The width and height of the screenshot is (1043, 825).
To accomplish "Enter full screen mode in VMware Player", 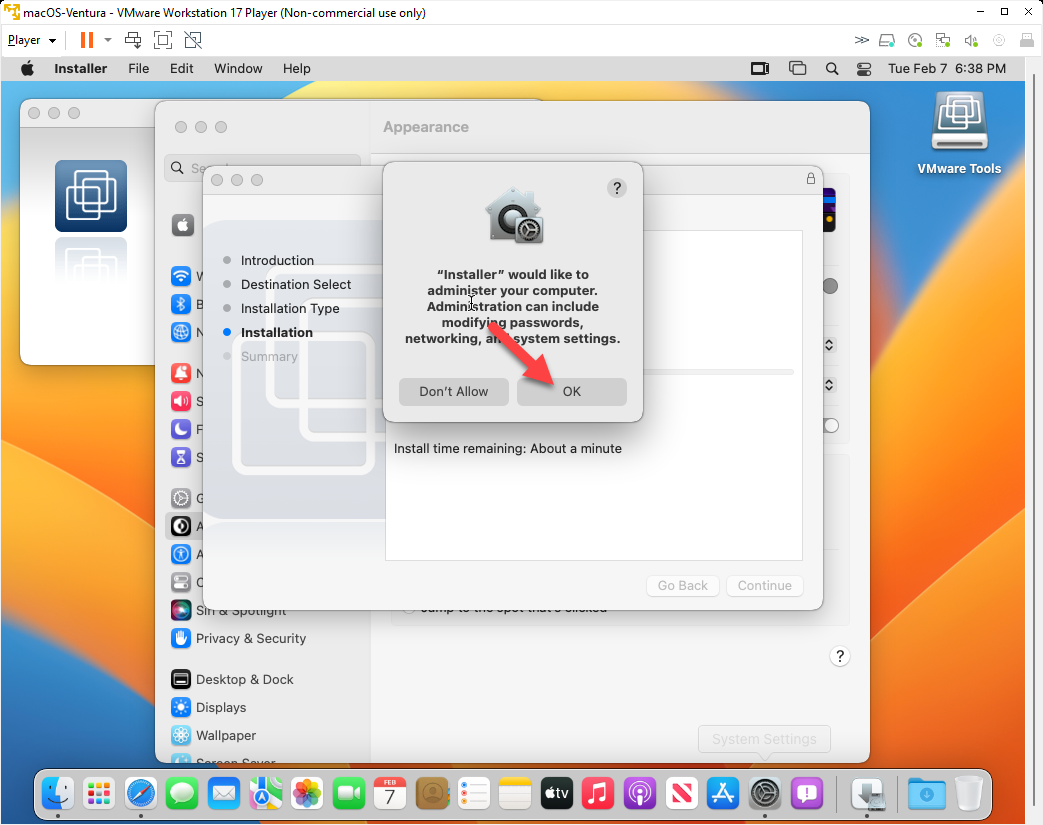I will 163,40.
